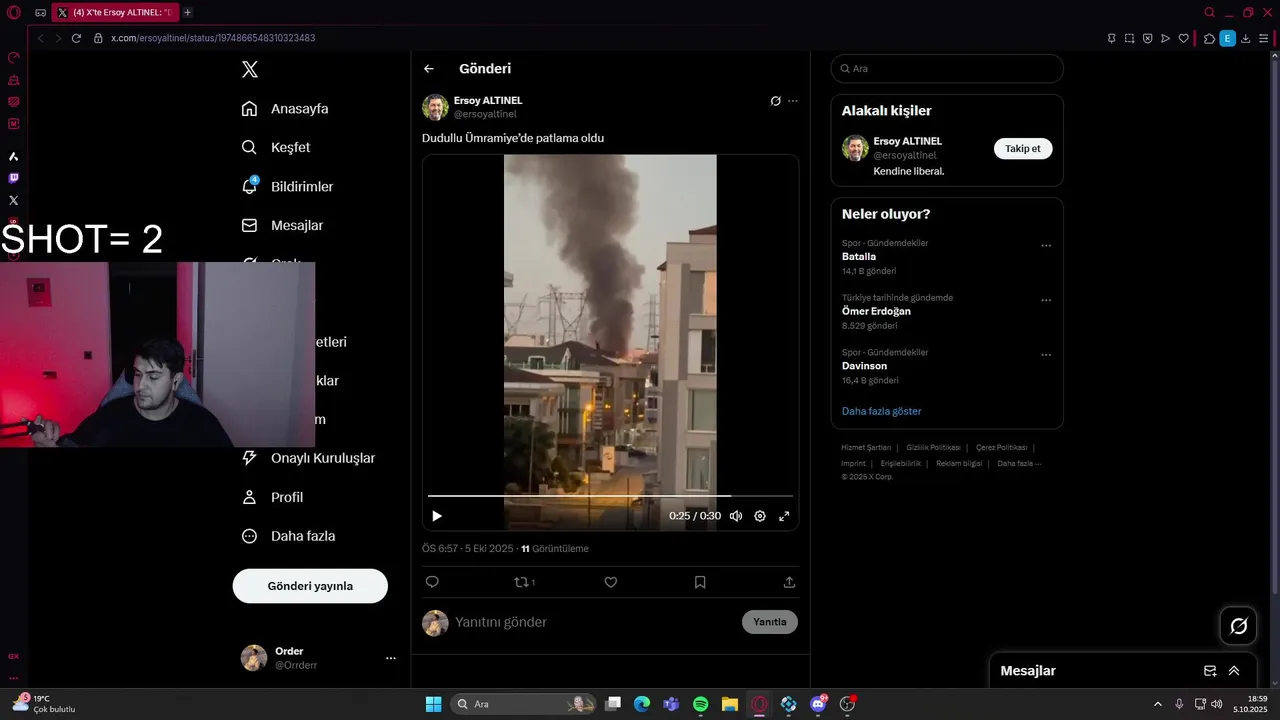
Task: Click the repost icon
Action: [x=524, y=582]
